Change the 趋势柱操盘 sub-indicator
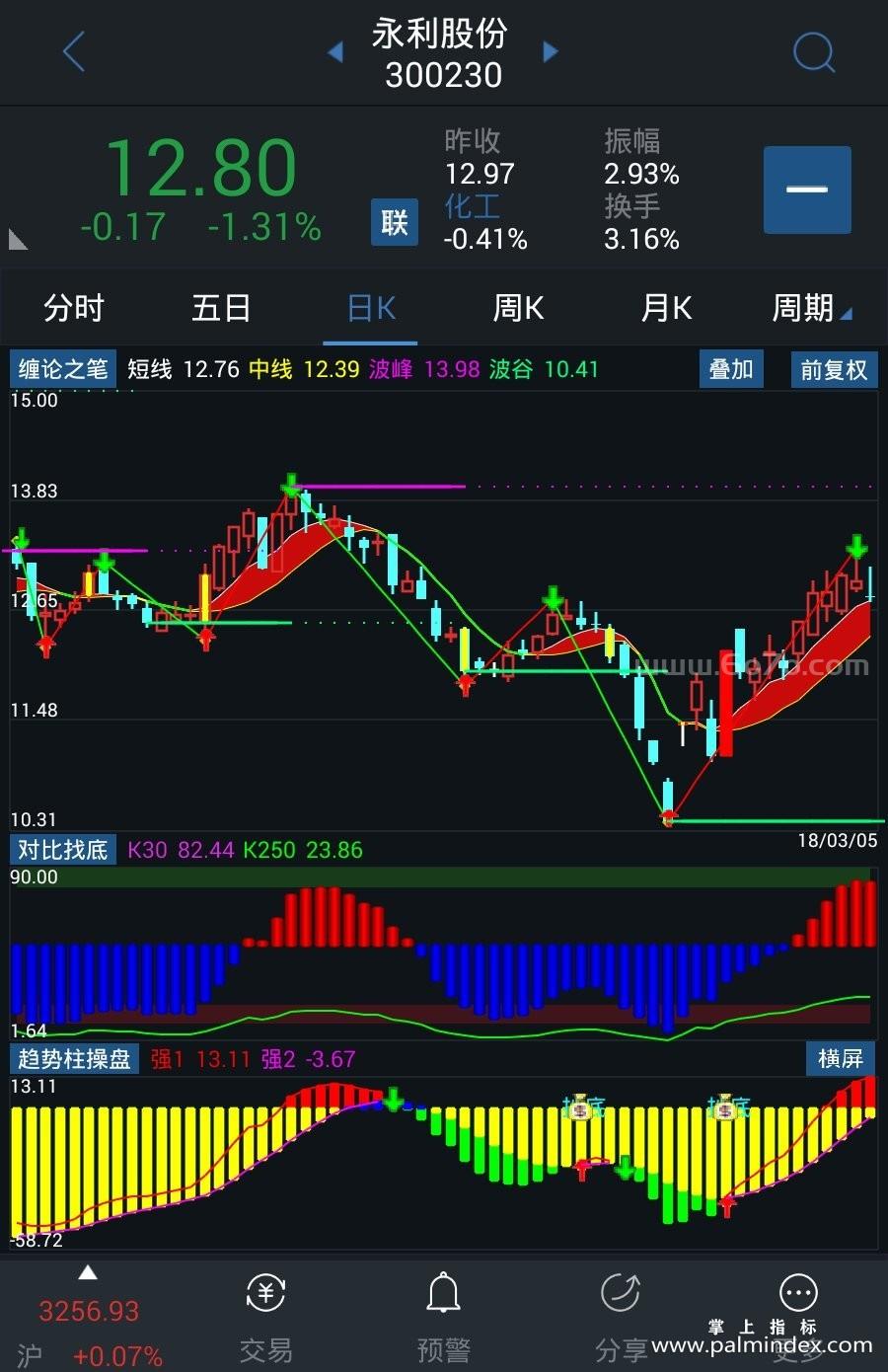 (x=75, y=1059)
